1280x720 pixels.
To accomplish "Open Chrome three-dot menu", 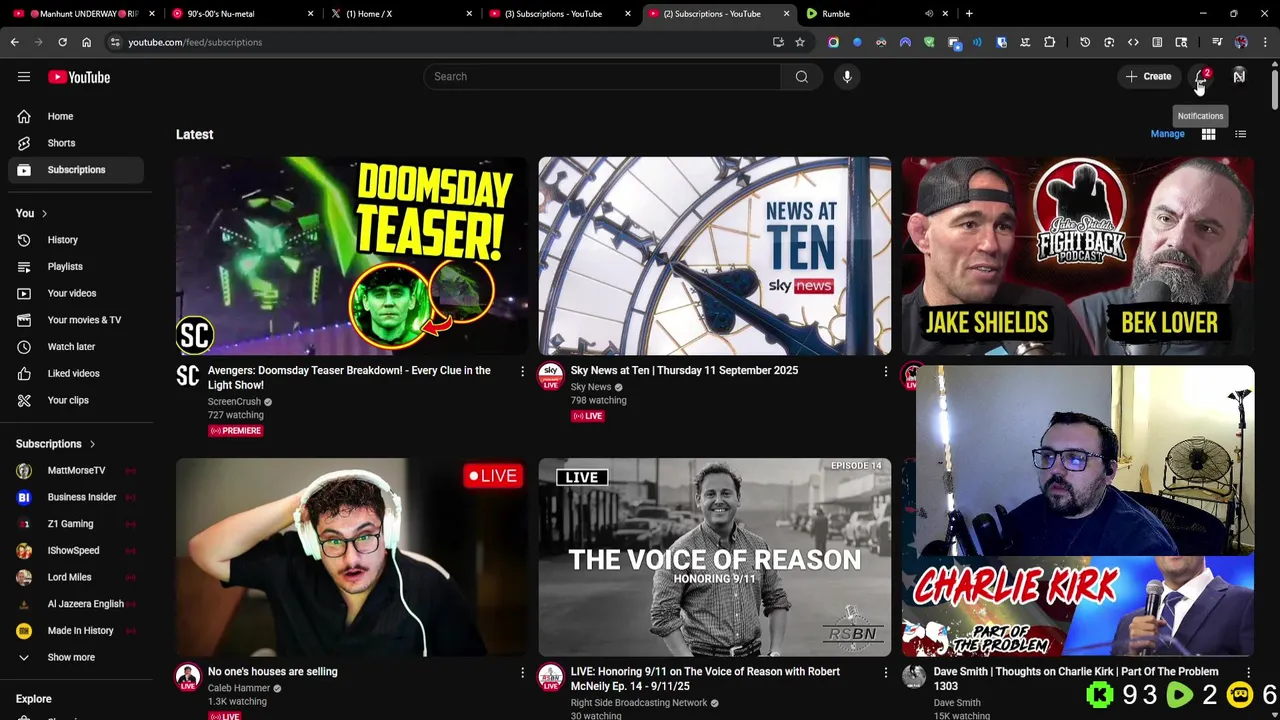I will pos(1265,42).
